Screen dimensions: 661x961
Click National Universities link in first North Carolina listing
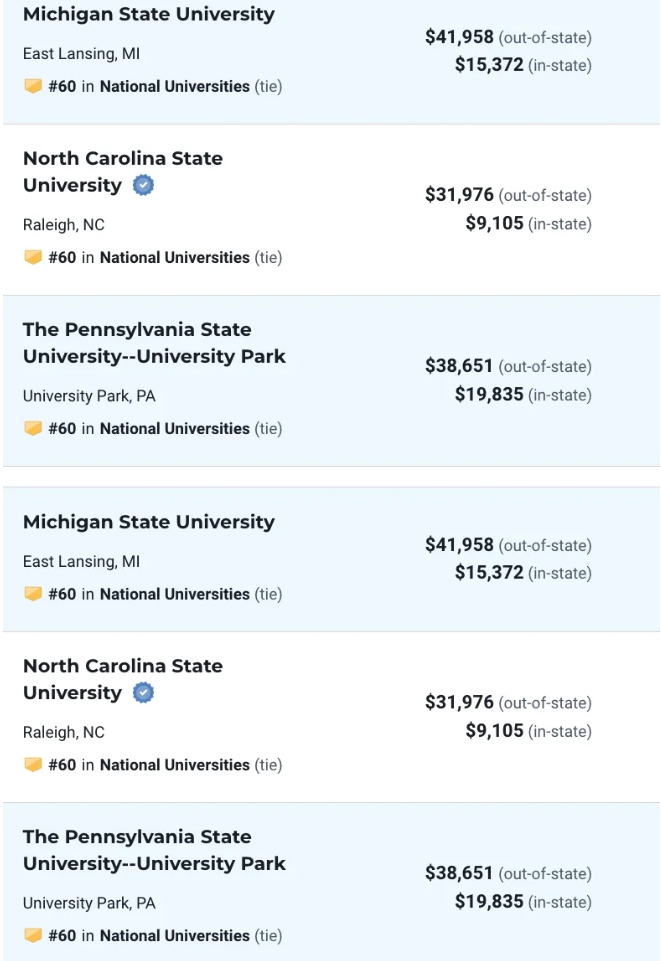coord(174,258)
